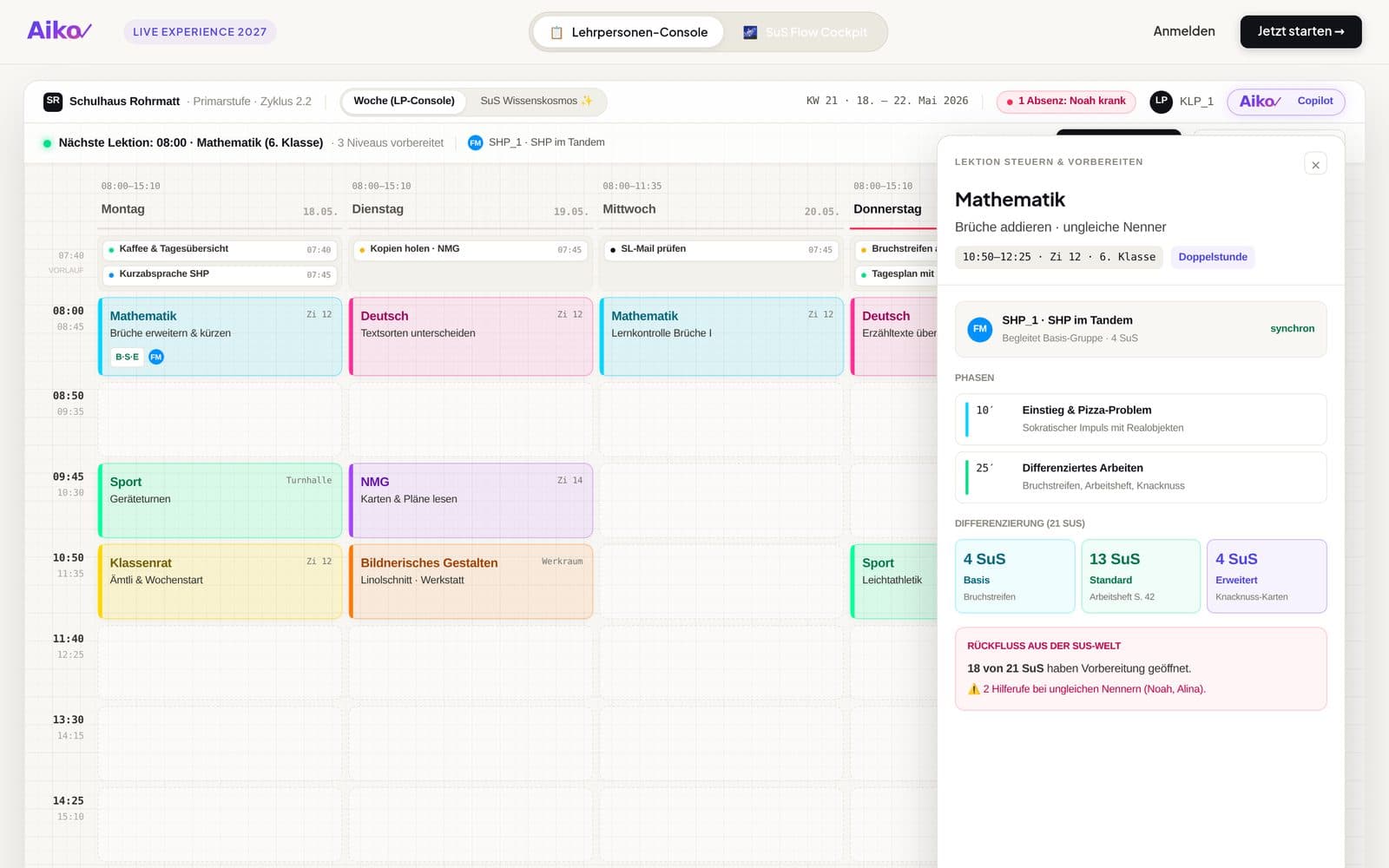Click the B·S·E differentiation badge
This screenshot has width=1389, height=868.
127,357
